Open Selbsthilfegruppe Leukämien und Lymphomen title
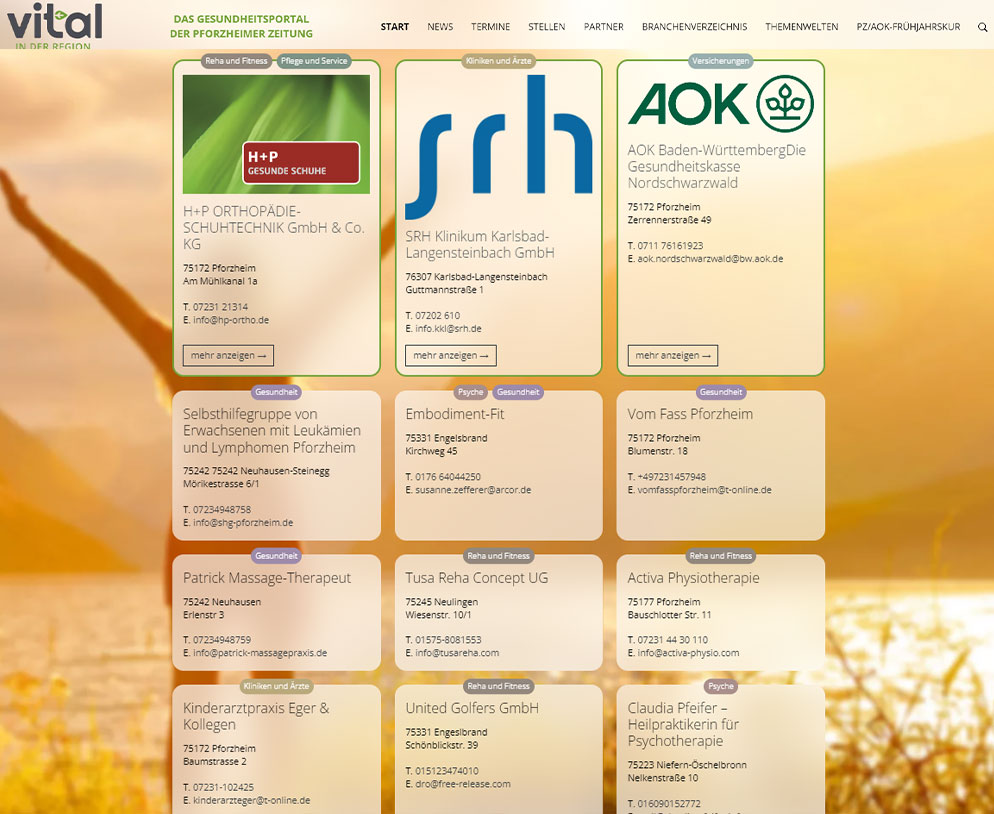 (272, 430)
